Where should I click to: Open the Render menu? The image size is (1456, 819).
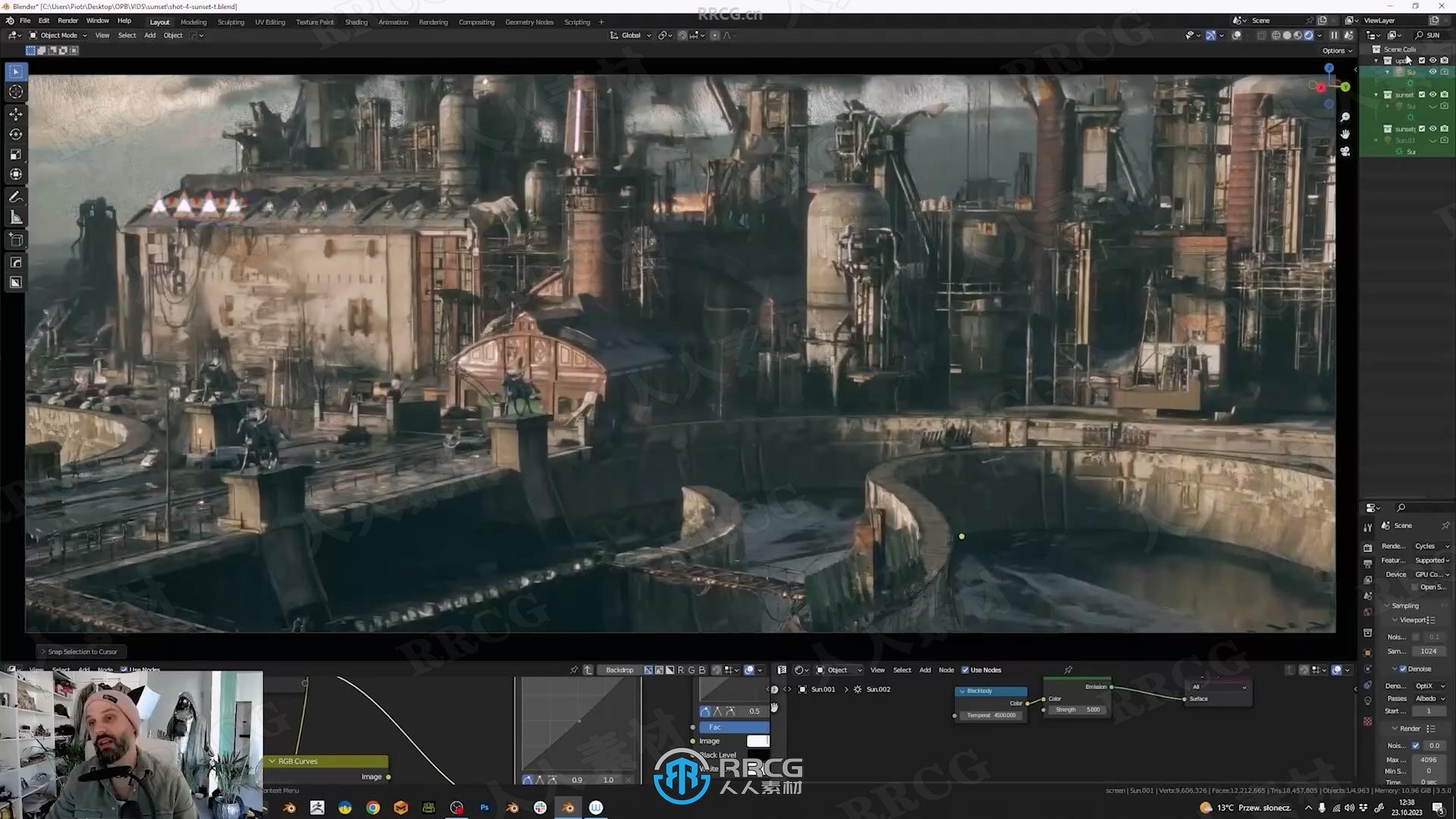[x=67, y=21]
